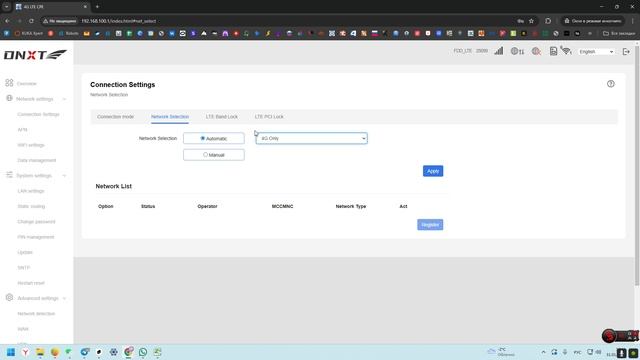
Task: Click the Overview grid icon in sidebar
Action: [9, 83]
